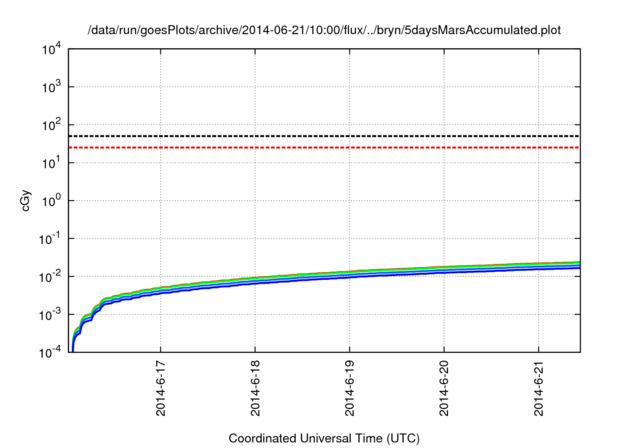Image resolution: width=640 pixels, height=448 pixels.
Task: Click the 2014-6-21 date tick label
Action: pyautogui.click(x=538, y=388)
